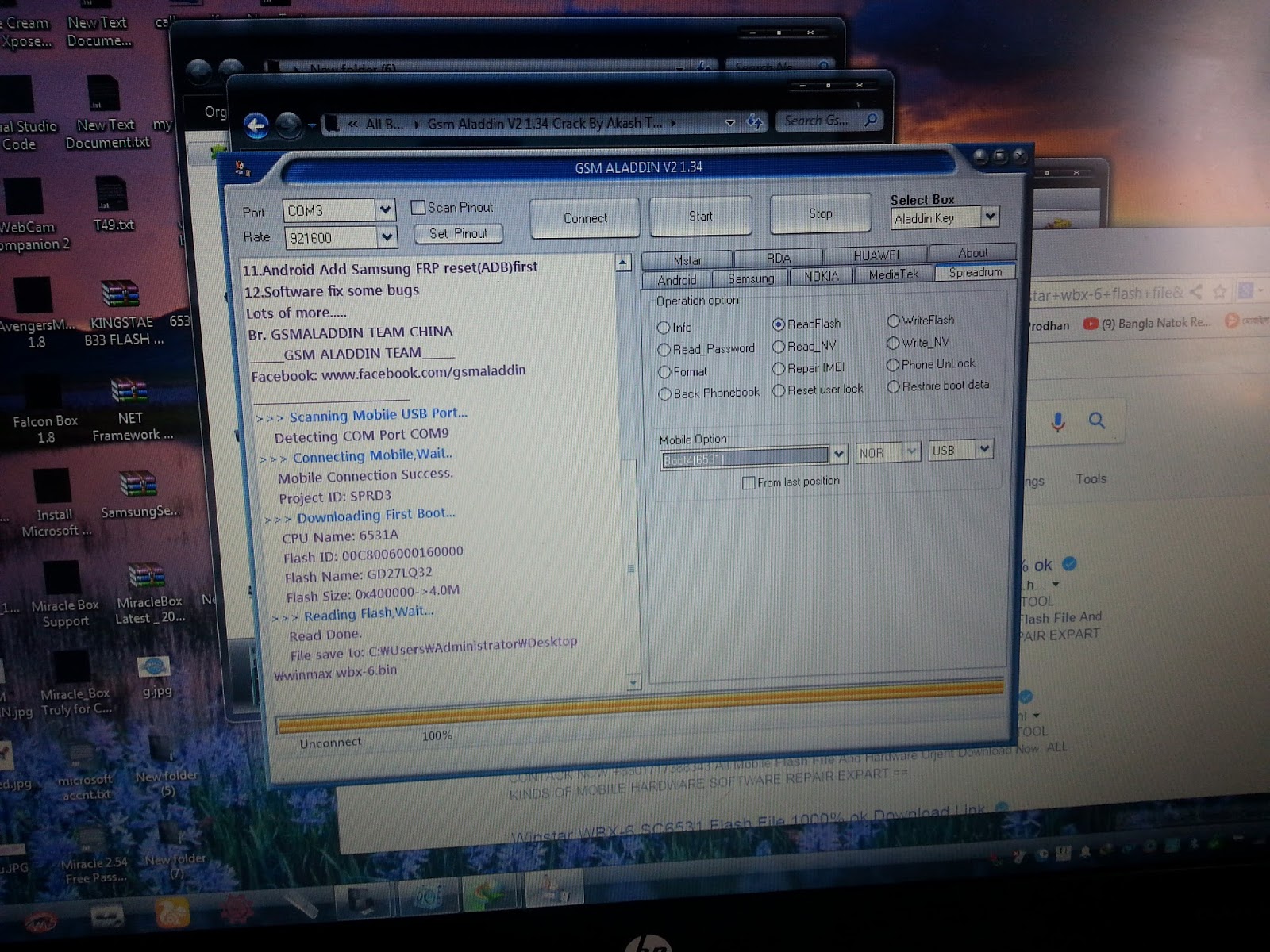Open Install Microsoft desktop icon

(54, 504)
